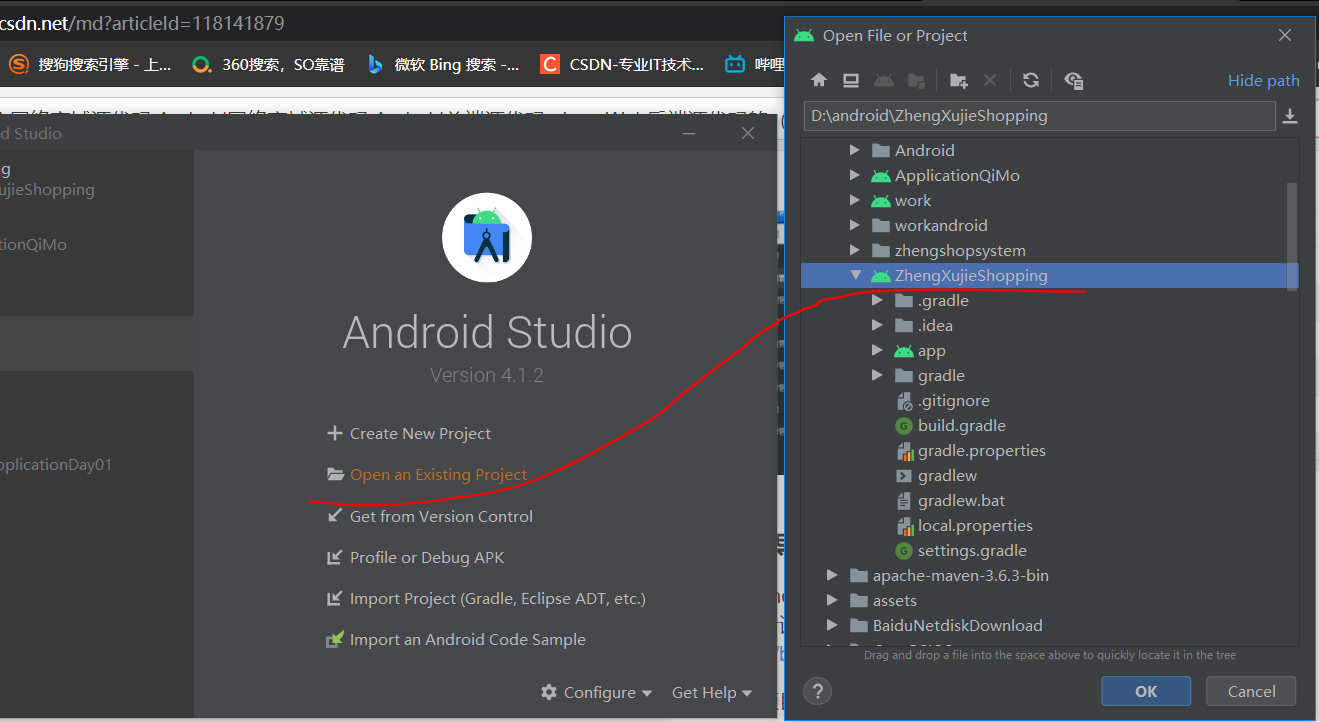Image resolution: width=1319 pixels, height=722 pixels.
Task: Click Profile or Debug APK
Action: (415, 558)
